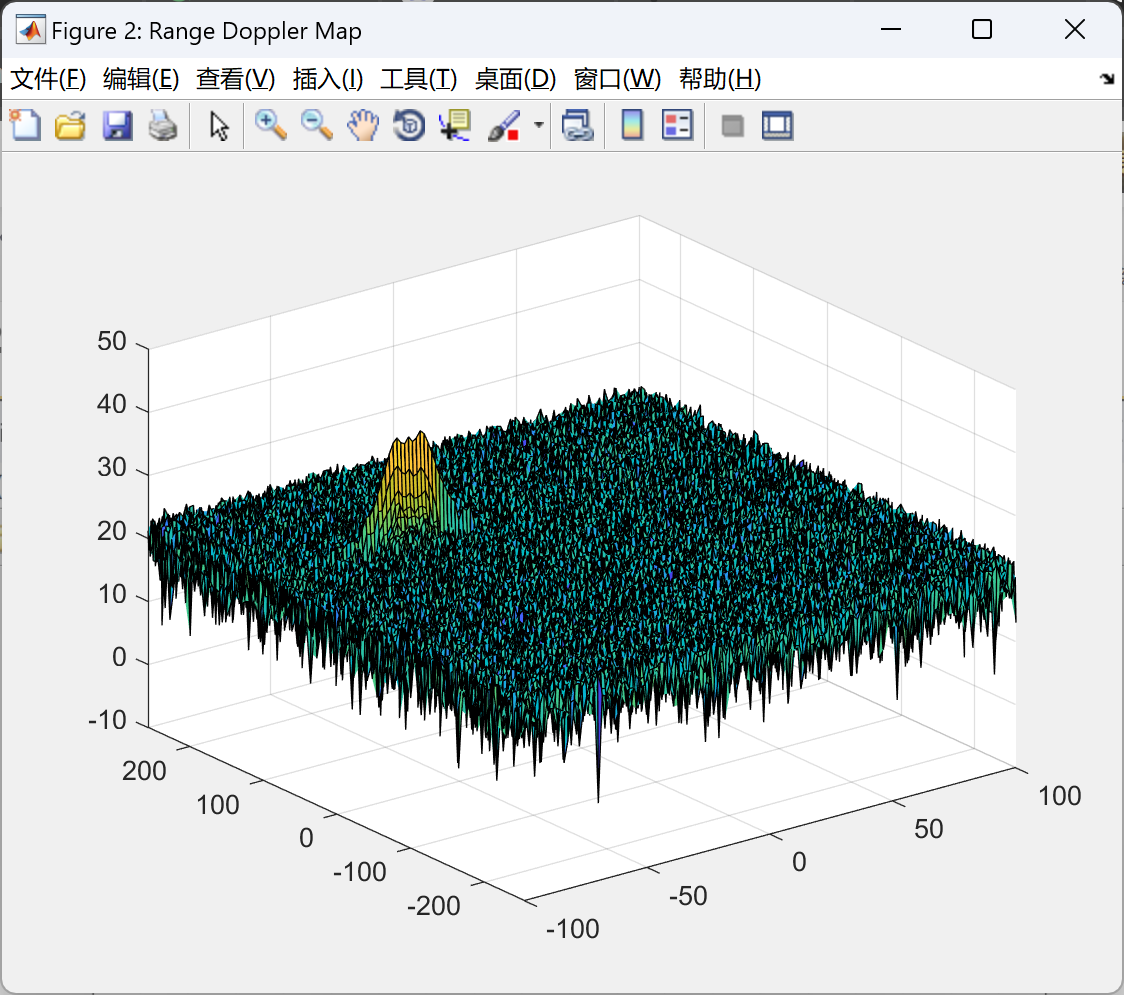The width and height of the screenshot is (1124, 995).
Task: Choose the Brush/Select Data tool
Action: 504,125
